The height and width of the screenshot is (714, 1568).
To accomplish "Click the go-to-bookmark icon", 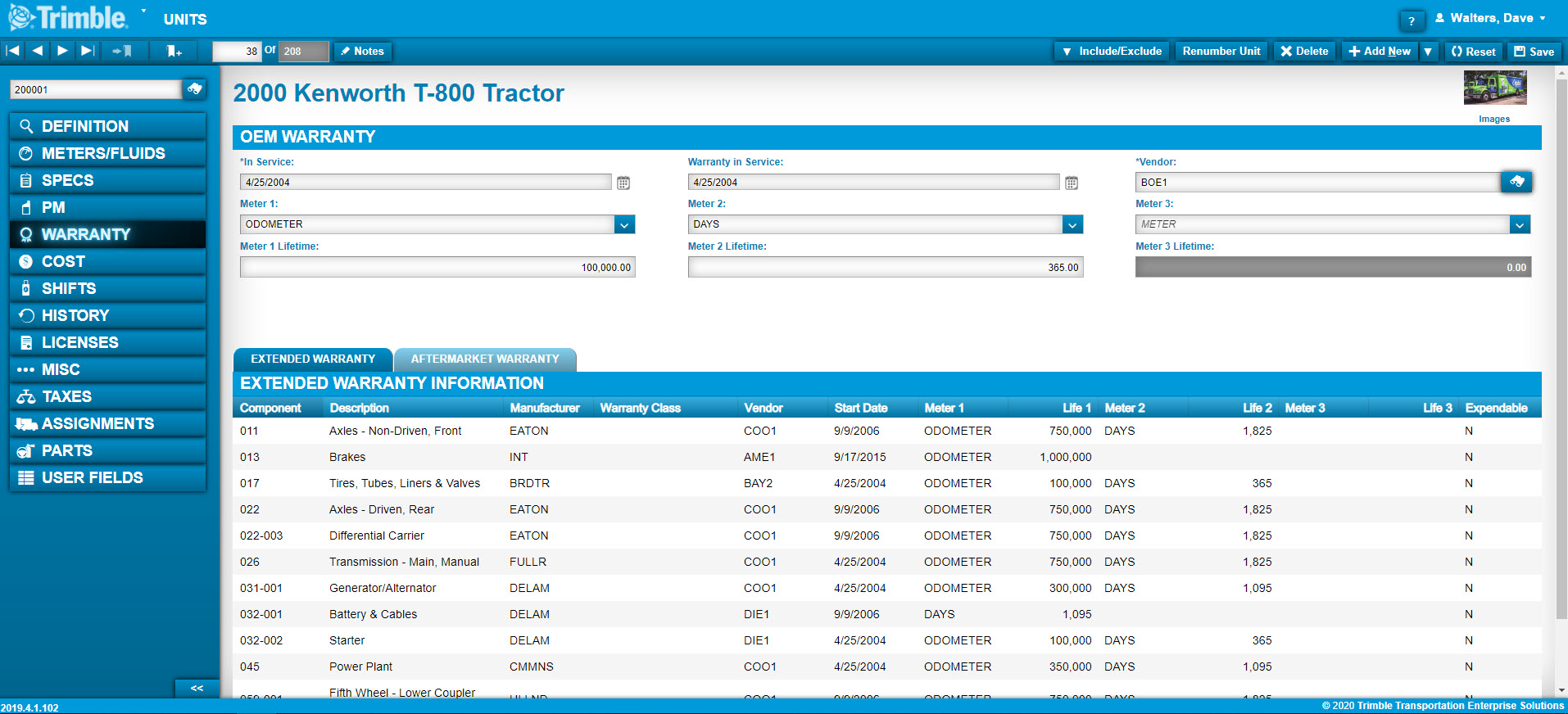I will pos(123,51).
